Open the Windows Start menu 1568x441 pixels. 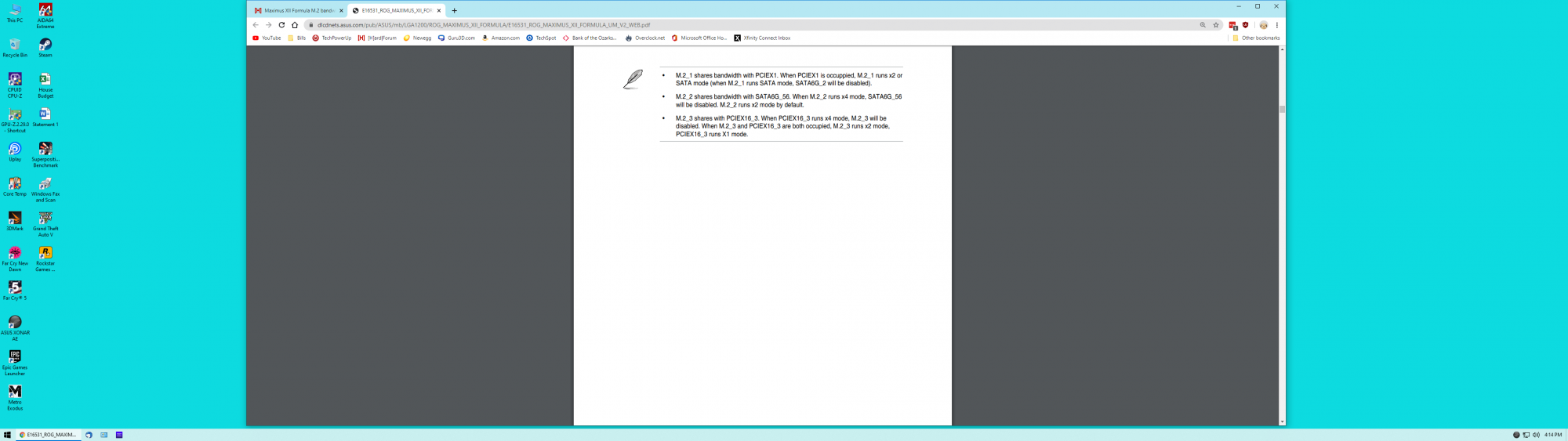[x=7, y=435]
